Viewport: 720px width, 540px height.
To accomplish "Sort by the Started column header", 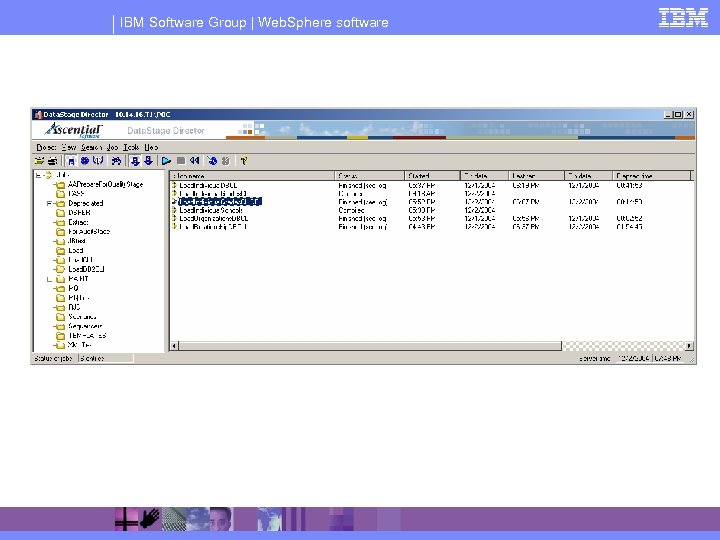I will [x=432, y=175].
